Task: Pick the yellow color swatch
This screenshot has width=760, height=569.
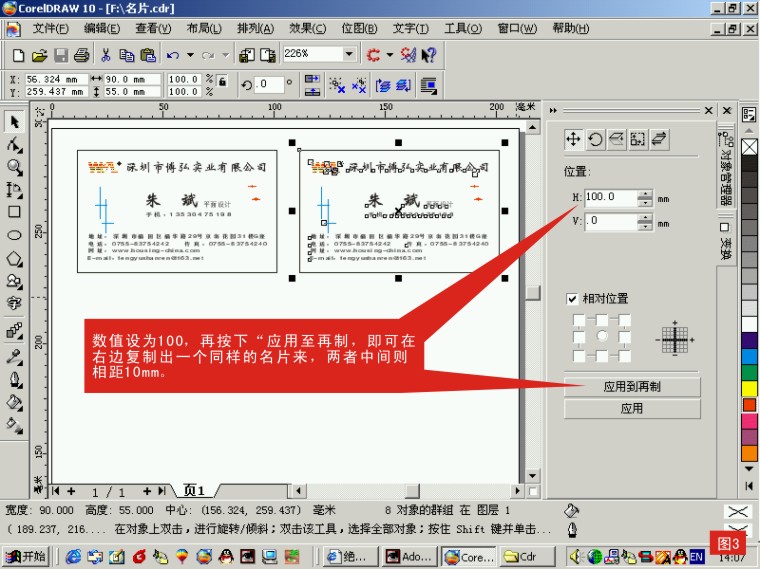Action: pyautogui.click(x=749, y=388)
